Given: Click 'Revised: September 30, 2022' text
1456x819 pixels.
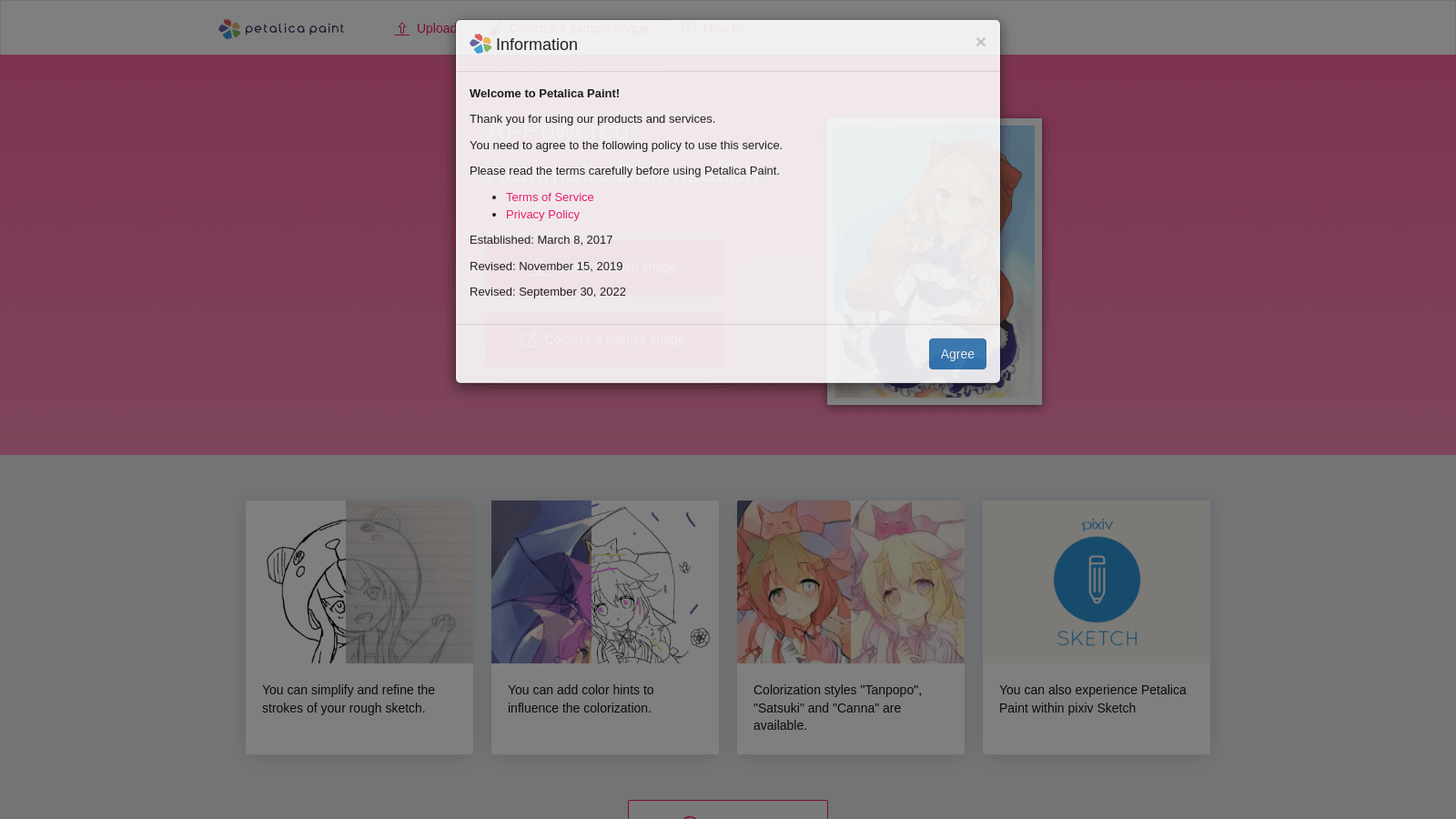Looking at the screenshot, I should point(548,291).
